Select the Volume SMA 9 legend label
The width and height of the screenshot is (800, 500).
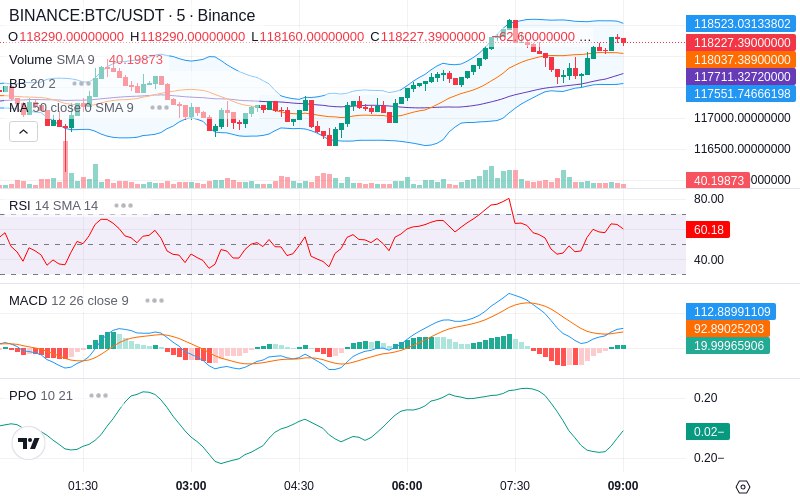[52, 60]
